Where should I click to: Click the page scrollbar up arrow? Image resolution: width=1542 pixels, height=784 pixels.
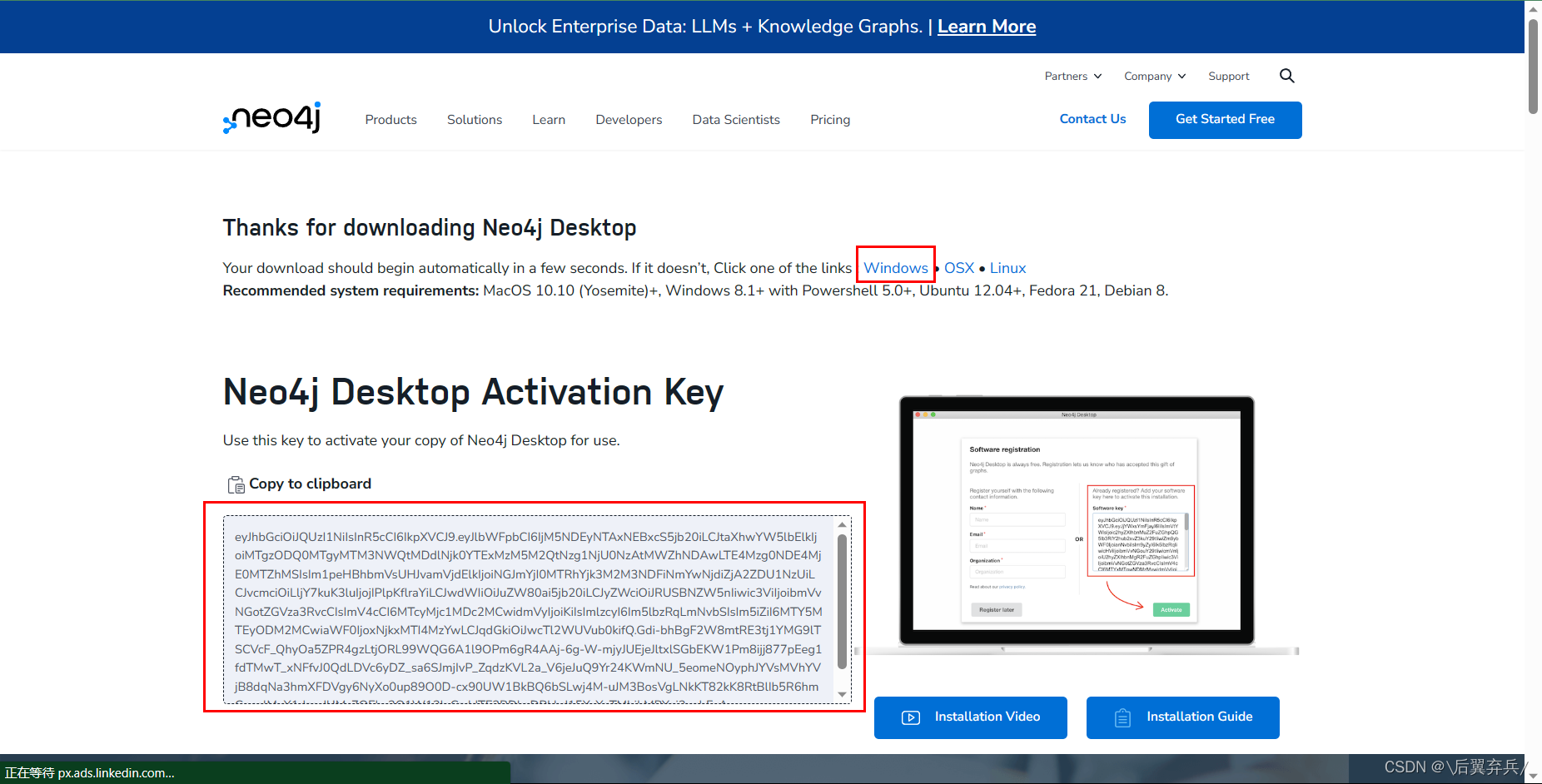[1533, 8]
